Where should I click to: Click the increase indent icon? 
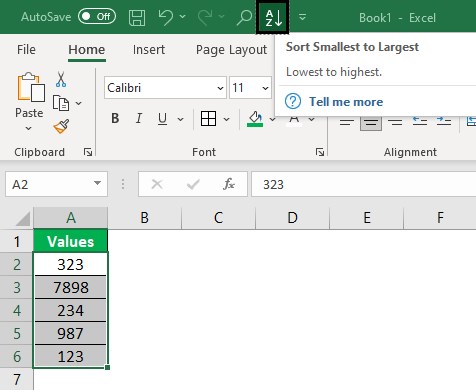click(444, 122)
